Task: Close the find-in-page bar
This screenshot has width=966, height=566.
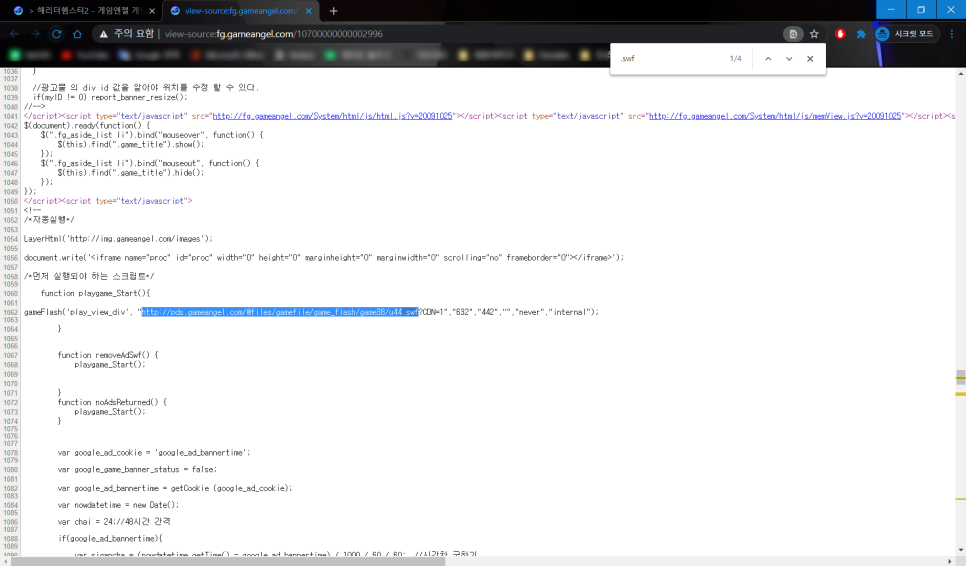Action: 810,59
